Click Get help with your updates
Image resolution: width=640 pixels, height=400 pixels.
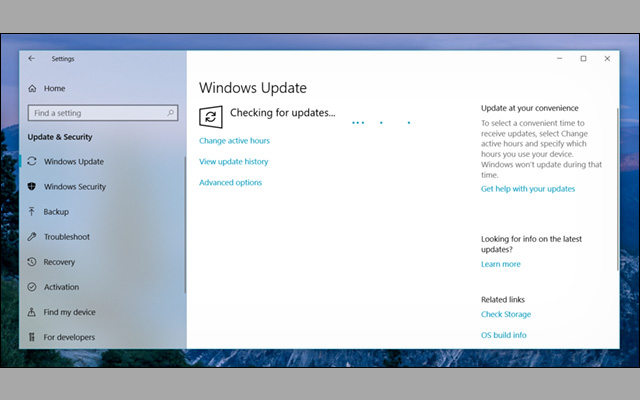(527, 189)
